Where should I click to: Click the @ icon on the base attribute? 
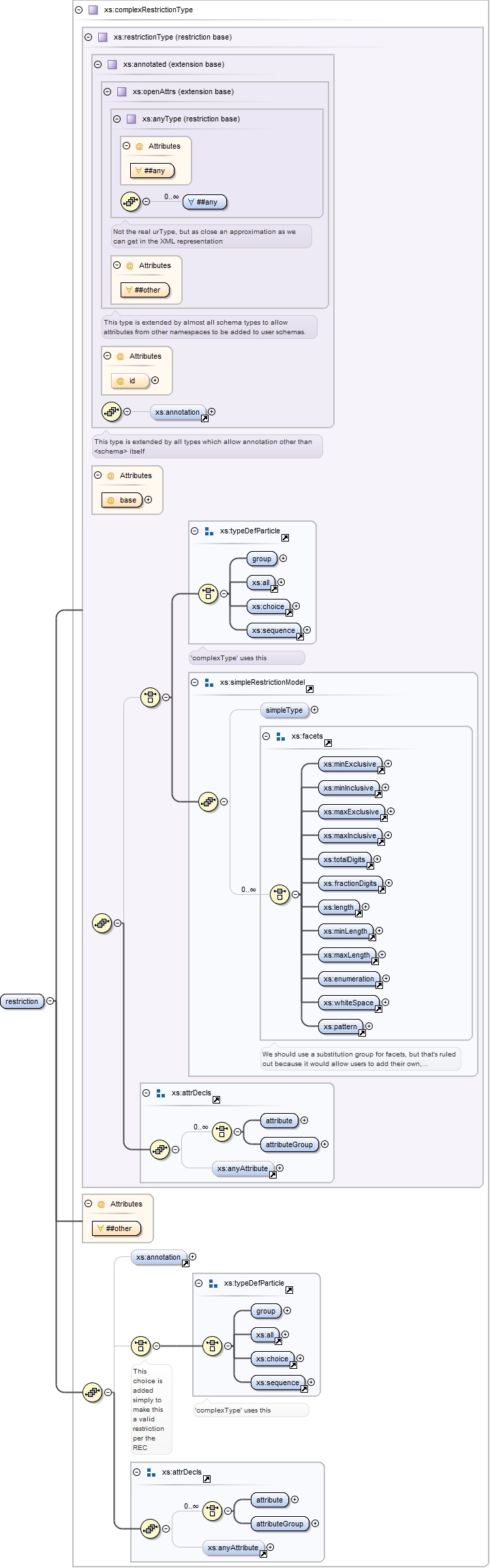click(110, 501)
